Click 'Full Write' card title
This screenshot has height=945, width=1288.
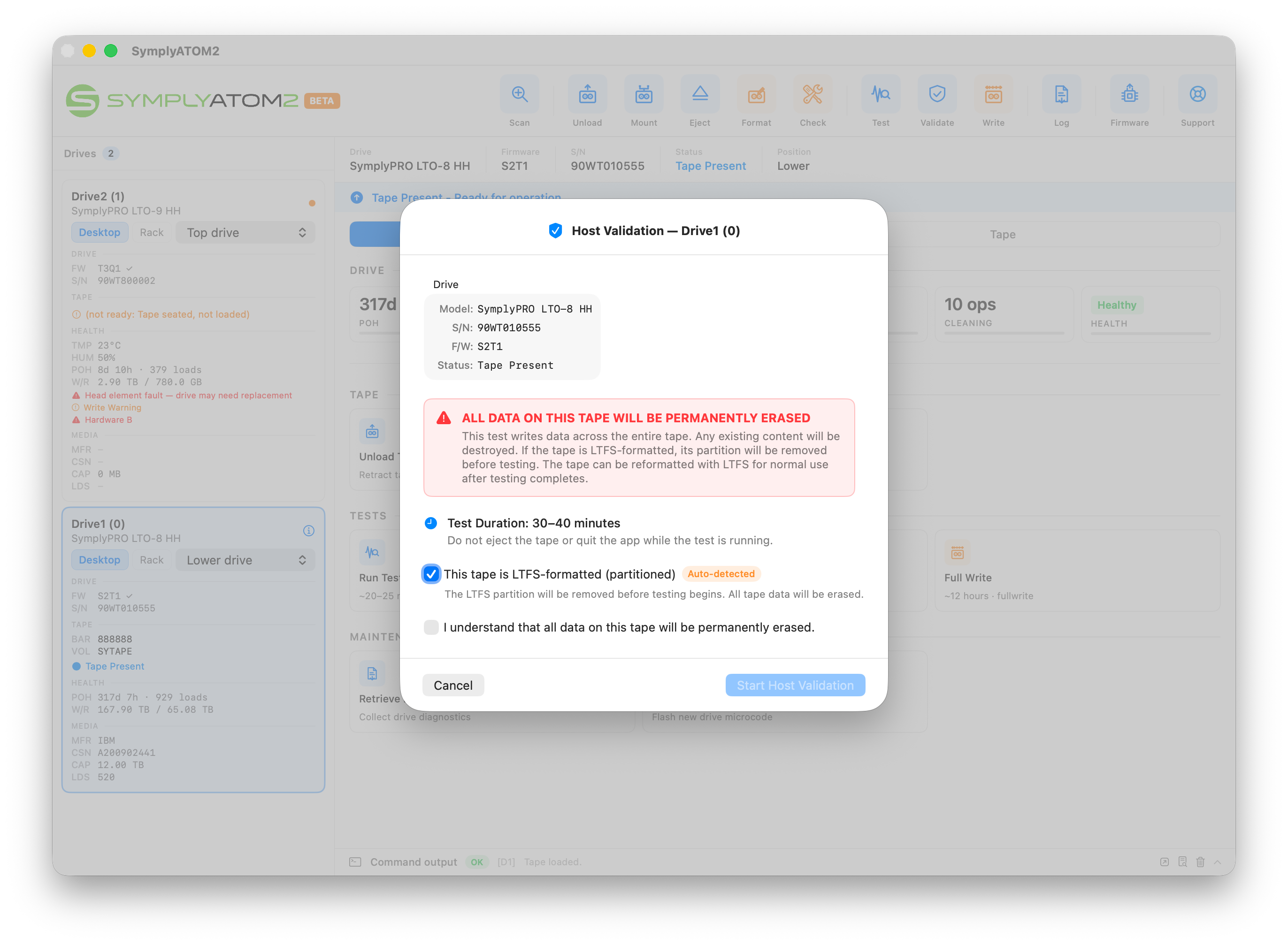tap(967, 578)
